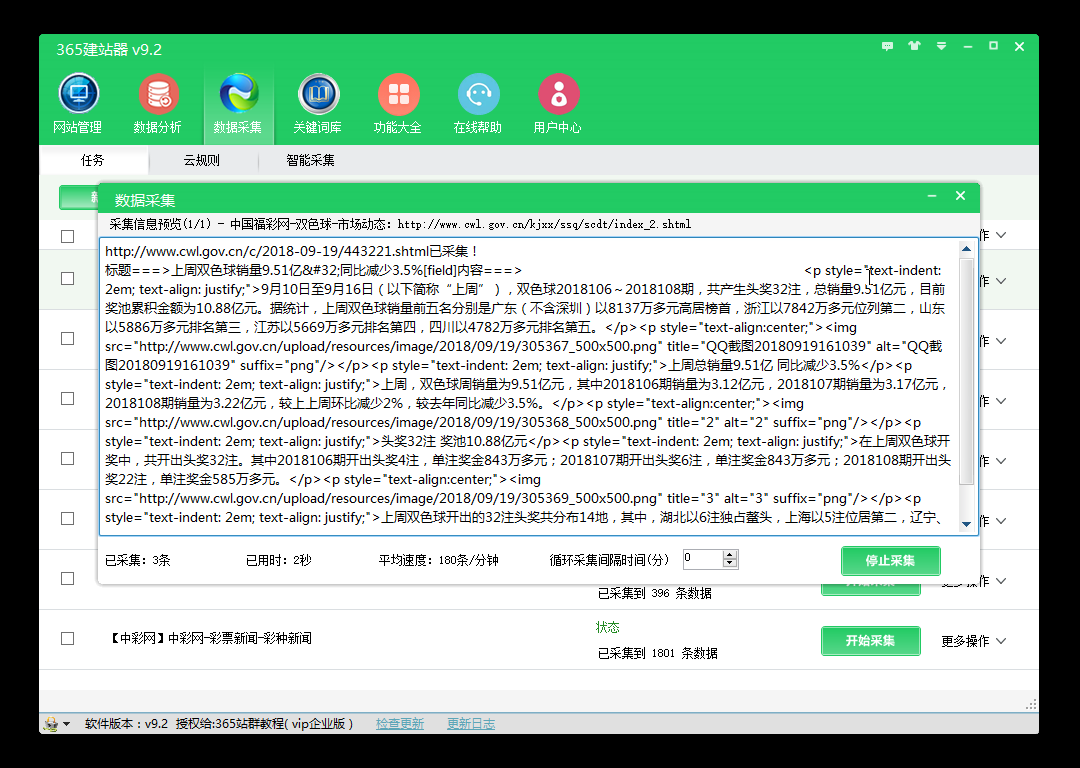Click the 已采集到 1801 条数据 text

pos(657,653)
